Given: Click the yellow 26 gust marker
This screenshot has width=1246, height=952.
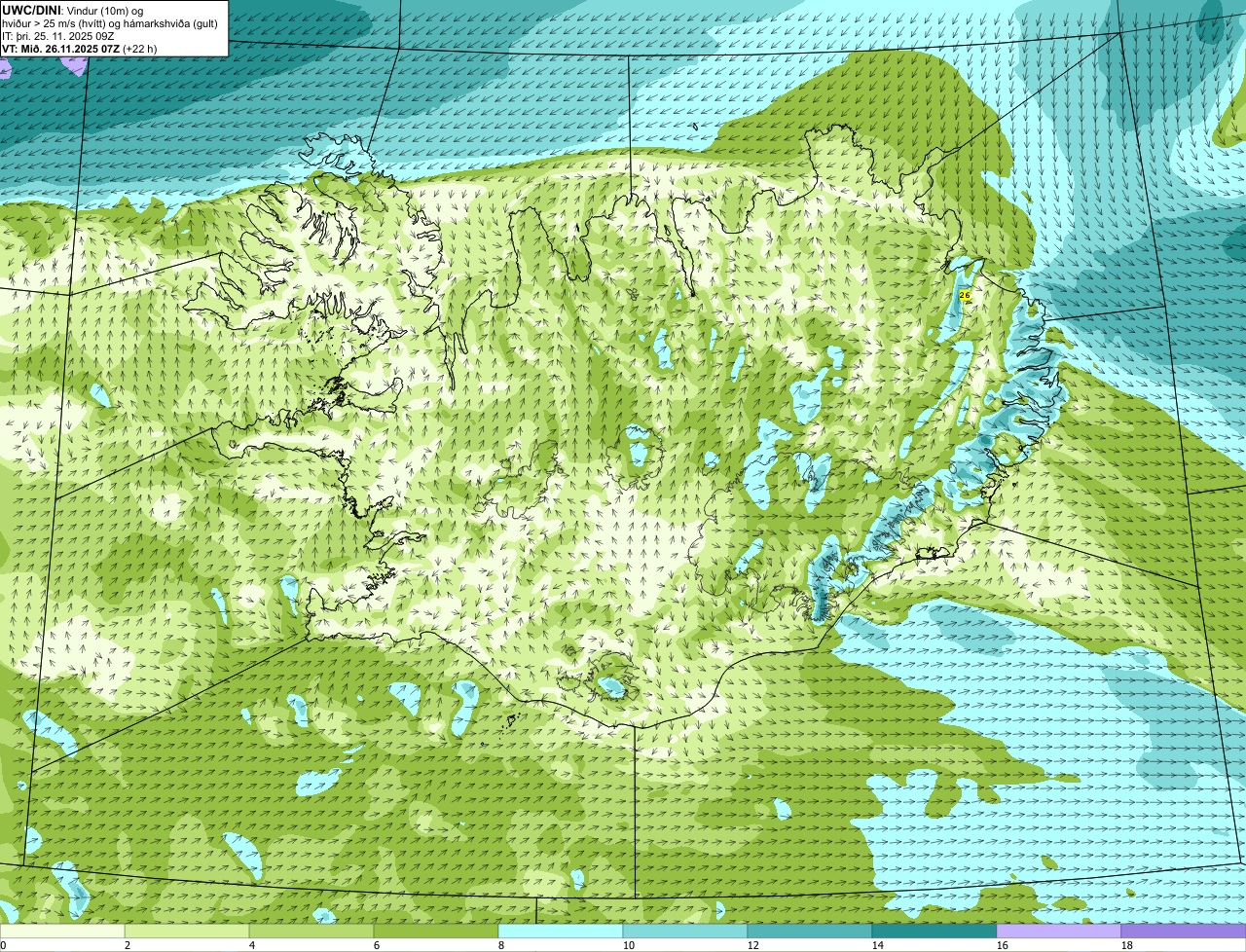Looking at the screenshot, I should pyautogui.click(x=965, y=294).
